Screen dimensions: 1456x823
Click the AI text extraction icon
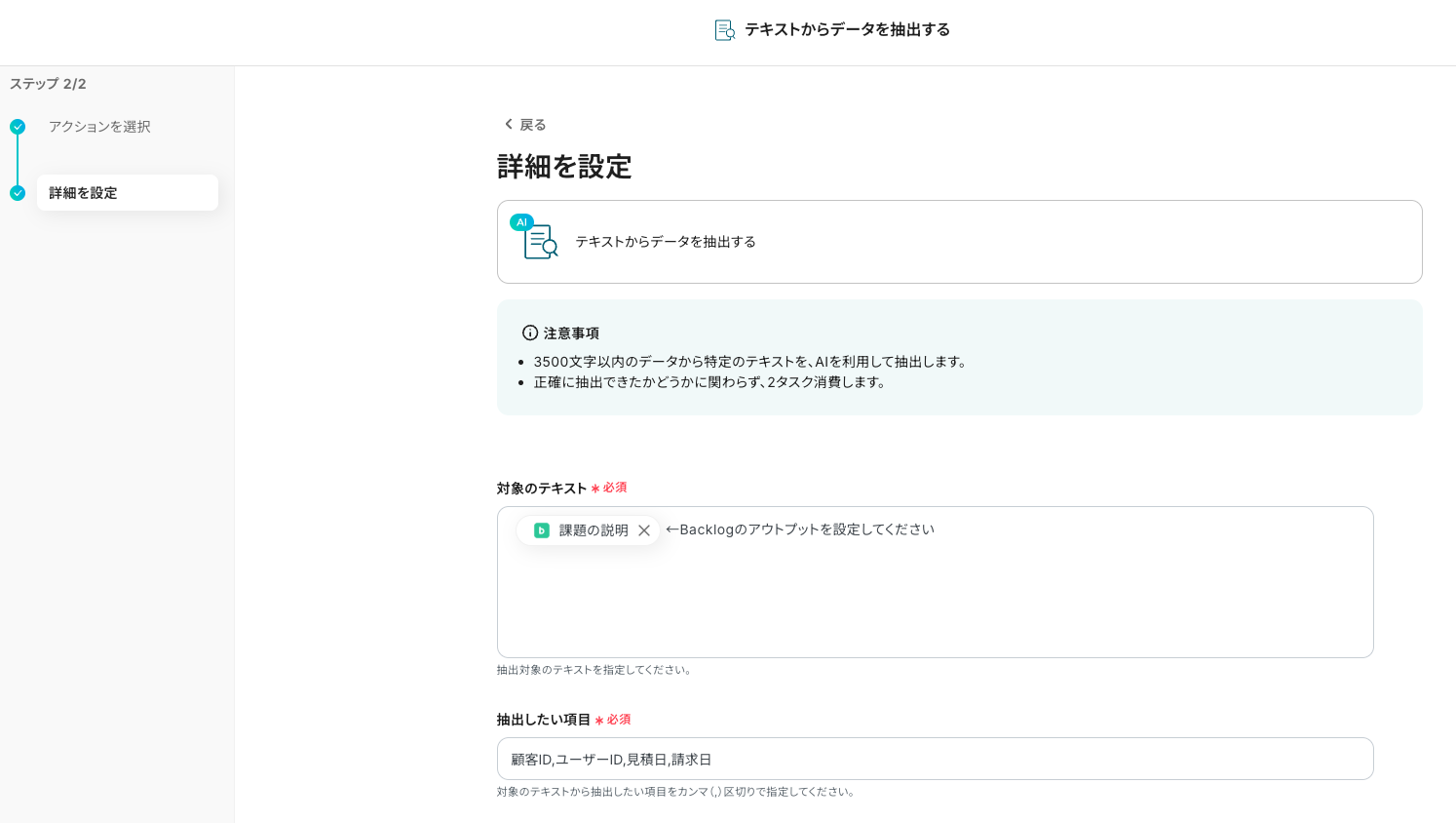[x=534, y=237]
